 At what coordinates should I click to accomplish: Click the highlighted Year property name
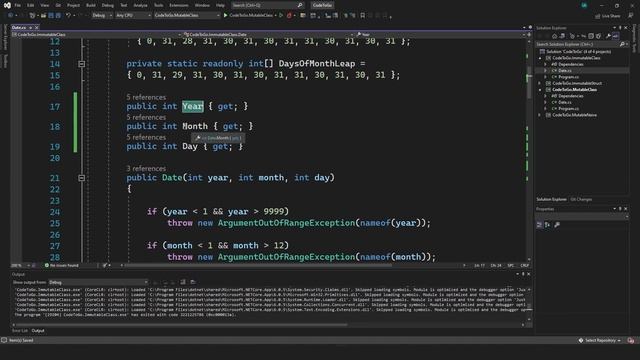[193, 106]
